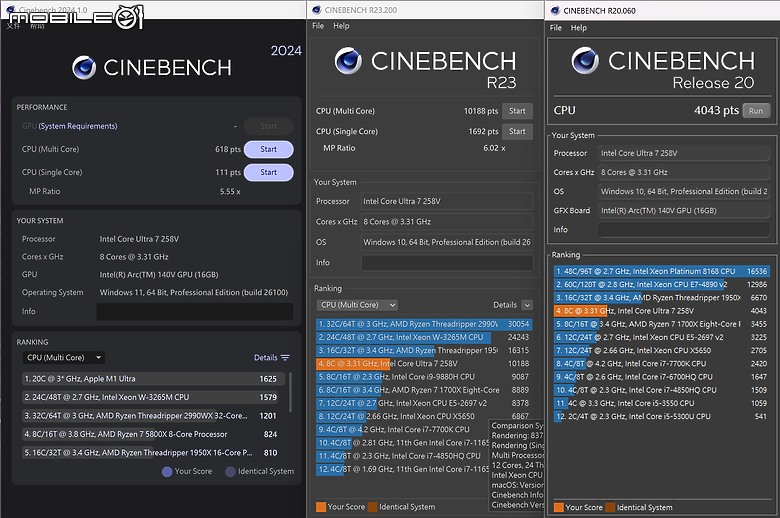Viewport: 780px width, 518px height.
Task: Select Threadripper 1950X row scoring 810
Action: point(153,452)
